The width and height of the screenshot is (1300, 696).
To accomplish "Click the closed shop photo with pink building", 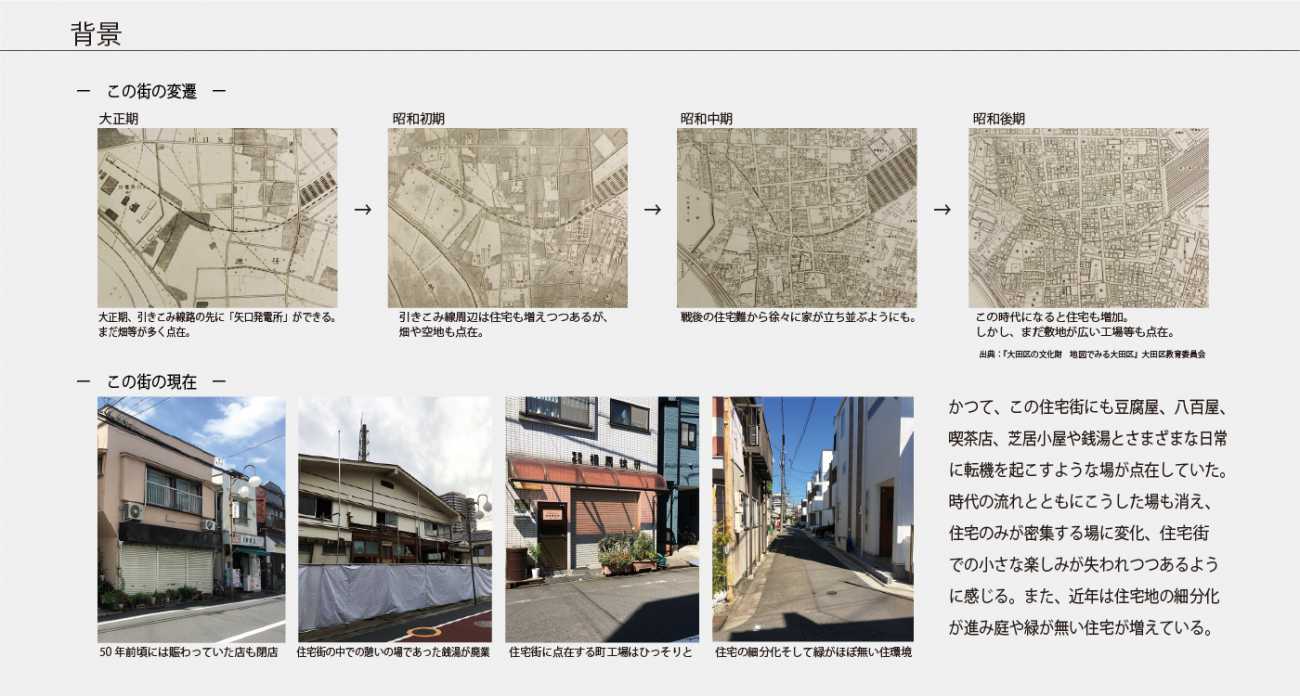I will [191, 519].
